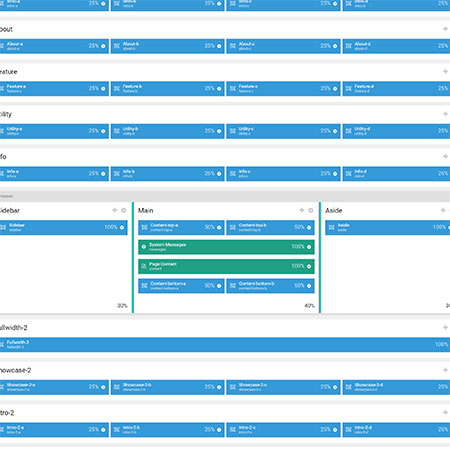450x450 pixels.
Task: Click the Showcase-2 section heading
Action: tap(15, 370)
